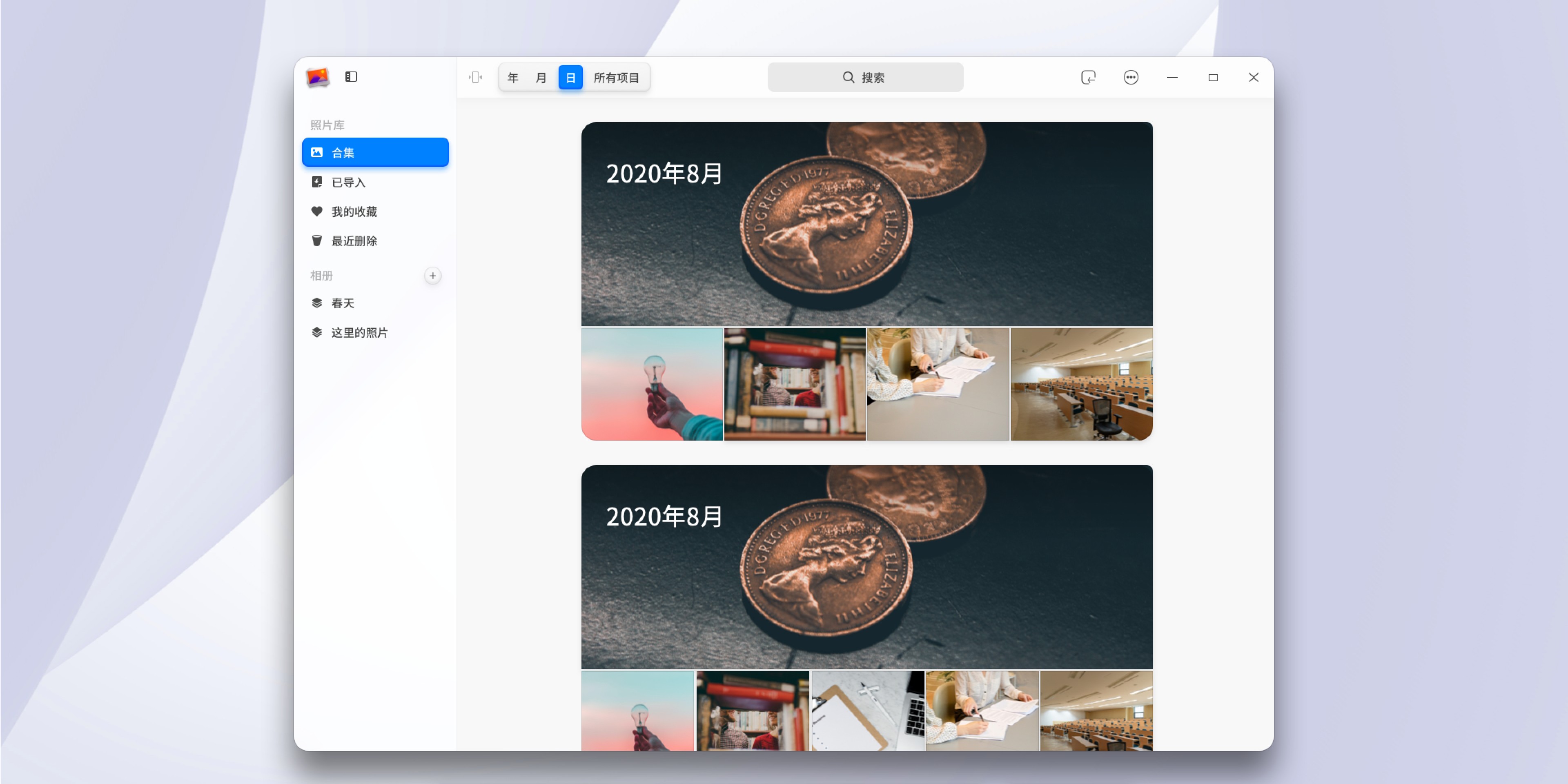Screen dimensions: 1568x784
Task: Open the lecture hall photo in first group
Action: 1082,384
